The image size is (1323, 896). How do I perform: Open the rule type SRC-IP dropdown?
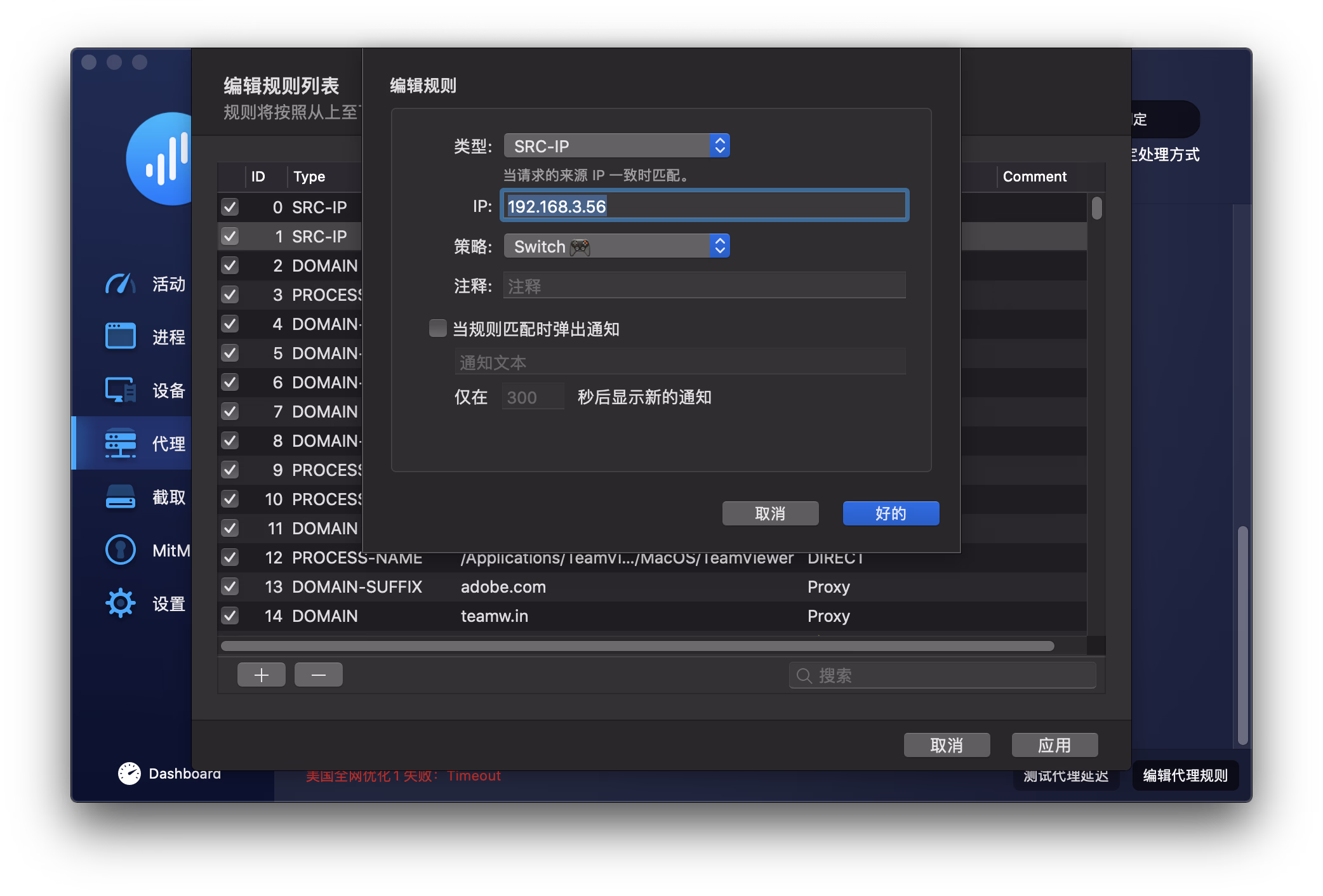(616, 146)
